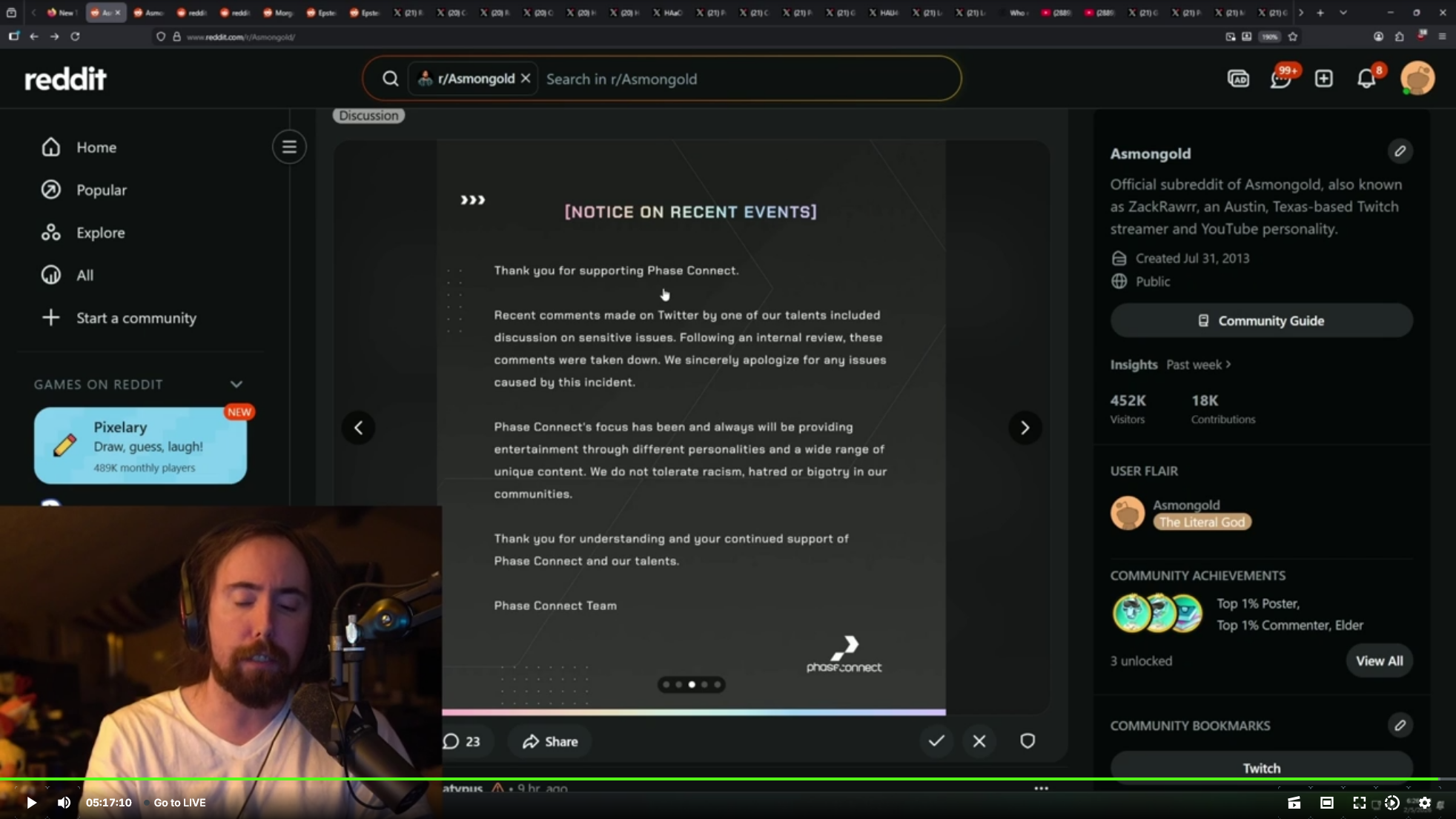Viewport: 1456px width, 819px height.
Task: Click the remove X on post
Action: tap(979, 740)
